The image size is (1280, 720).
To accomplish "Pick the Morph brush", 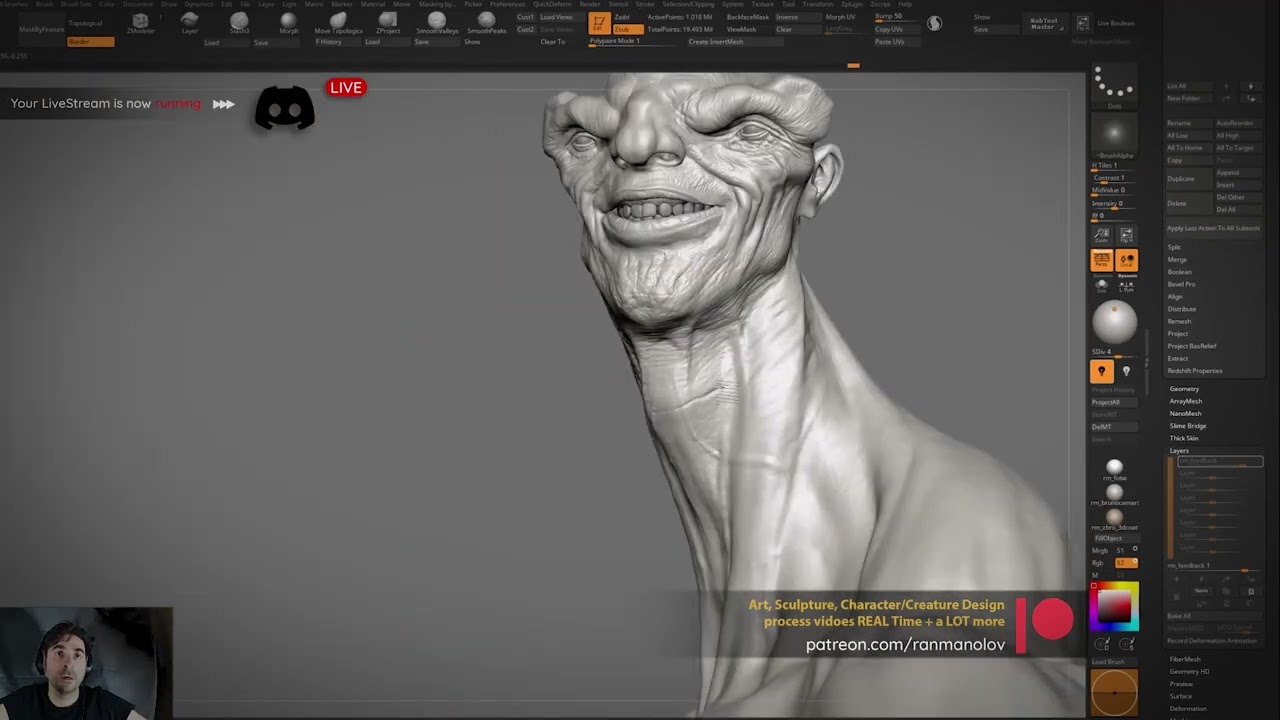I will (289, 23).
